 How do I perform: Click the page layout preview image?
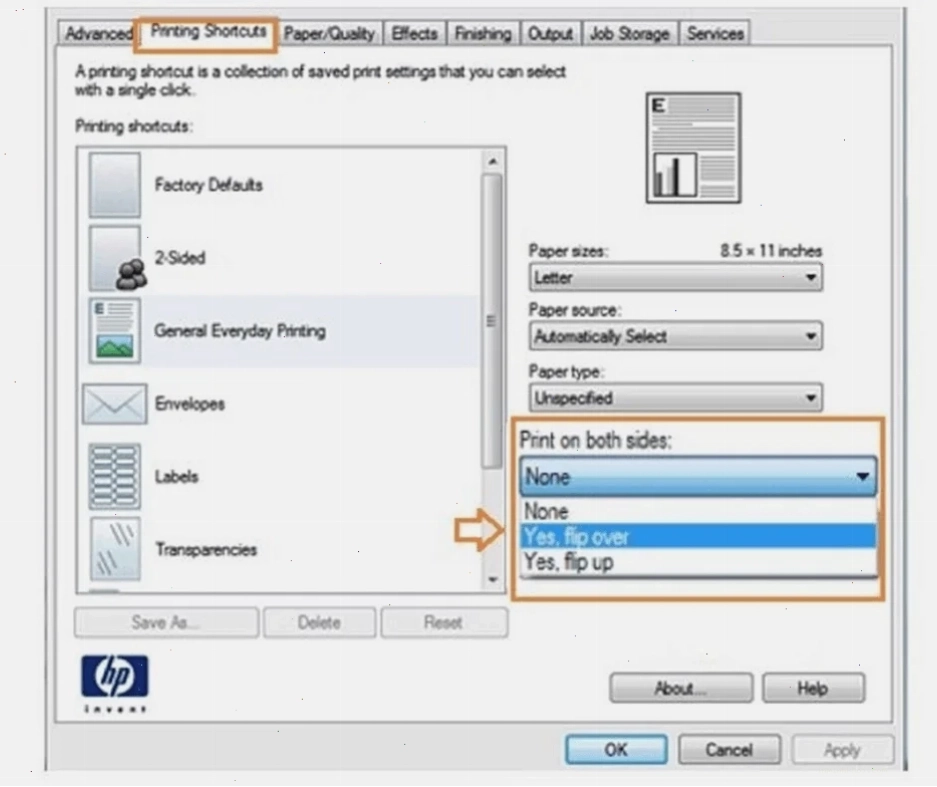[693, 148]
